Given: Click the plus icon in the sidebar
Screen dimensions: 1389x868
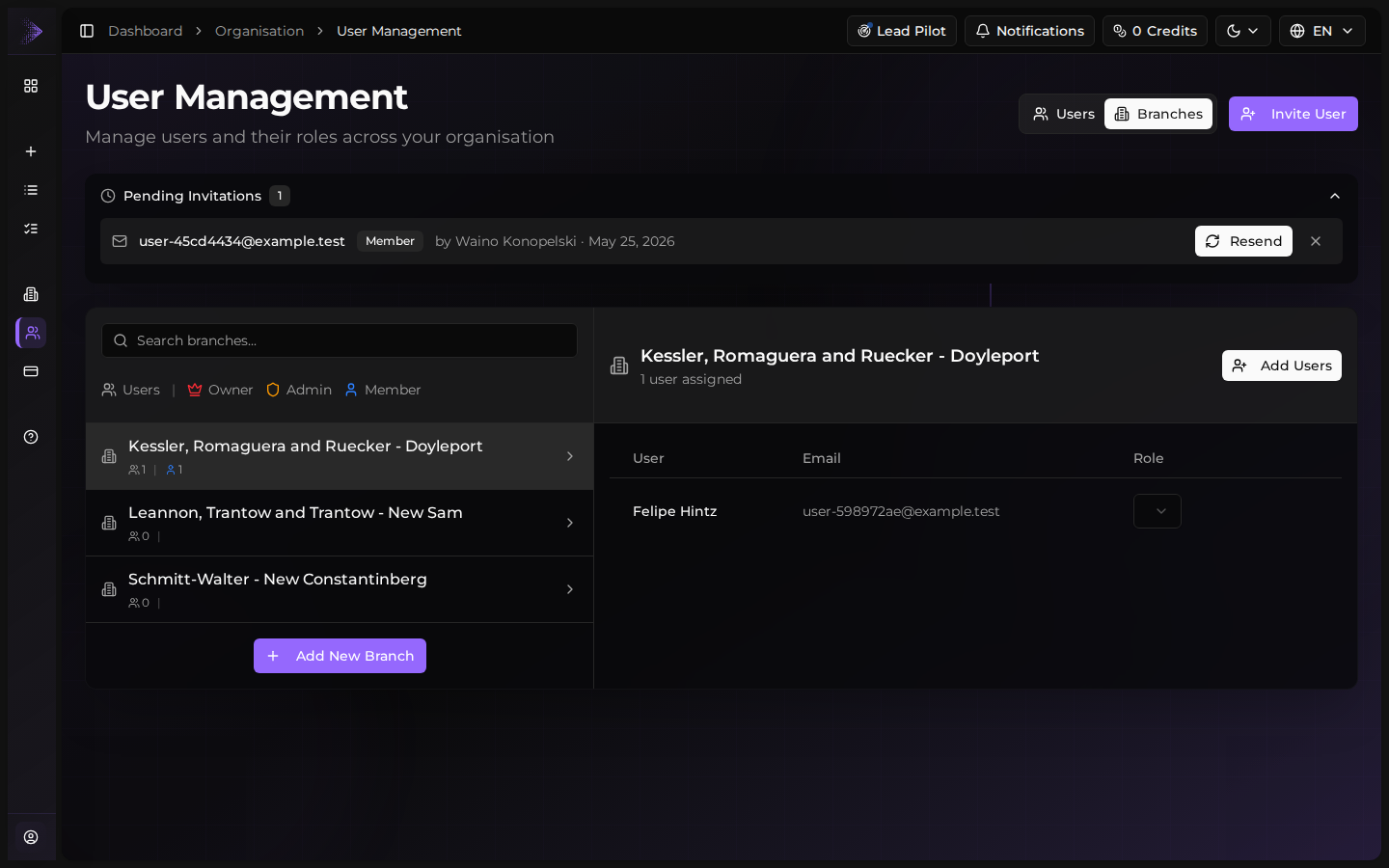Looking at the screenshot, I should click(31, 151).
